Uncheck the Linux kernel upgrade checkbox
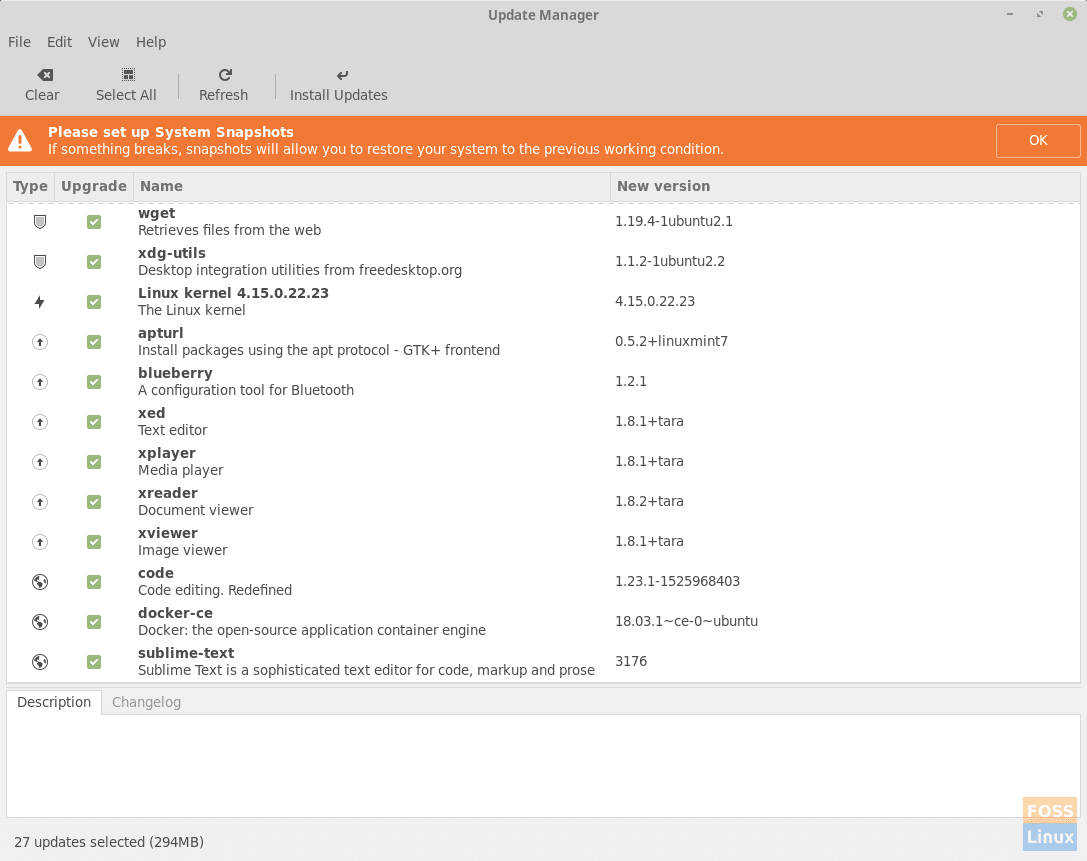Screen dimensions: 1087x861 pyautogui.click(x=94, y=302)
